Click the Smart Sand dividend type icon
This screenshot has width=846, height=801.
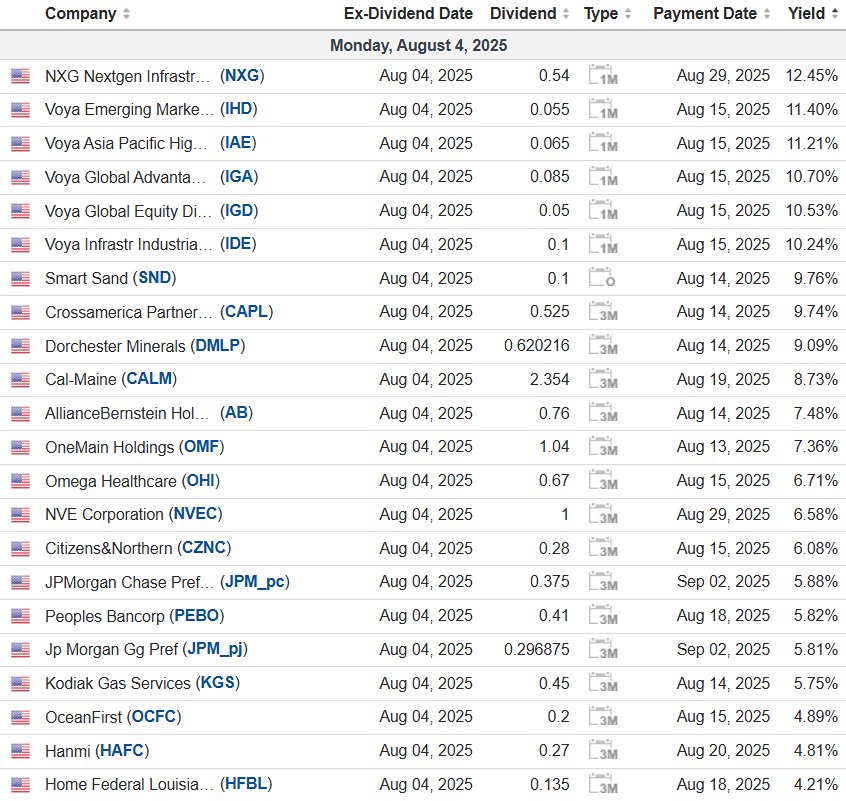(x=602, y=279)
